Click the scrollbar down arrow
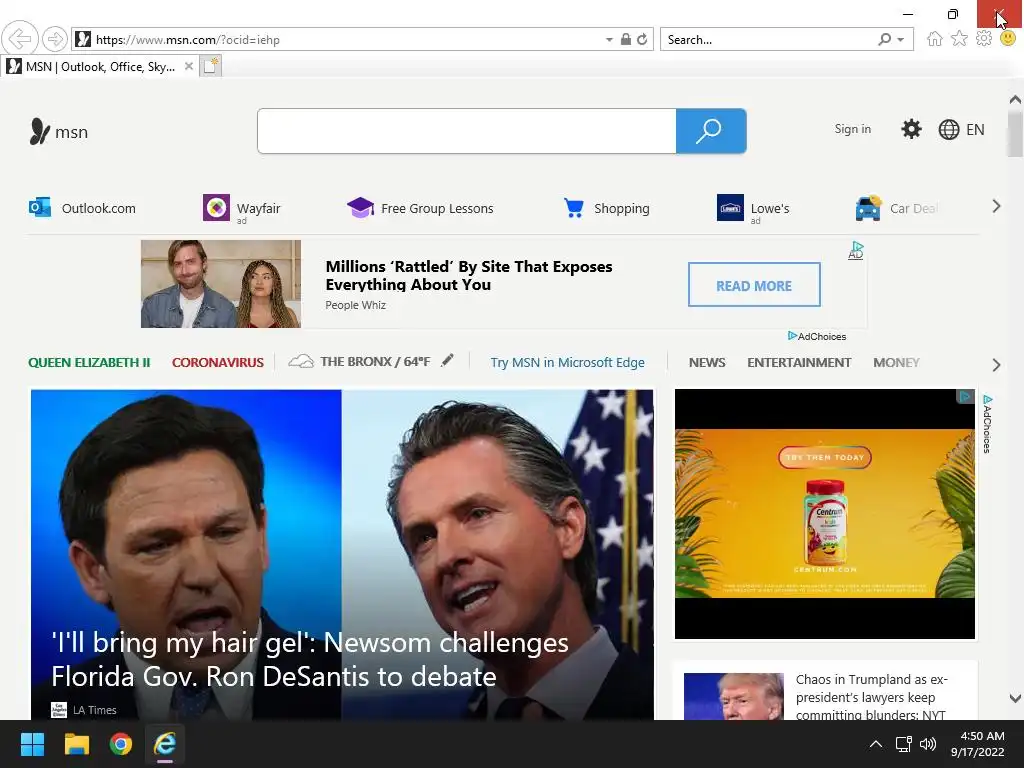This screenshot has width=1024, height=768. [1015, 698]
